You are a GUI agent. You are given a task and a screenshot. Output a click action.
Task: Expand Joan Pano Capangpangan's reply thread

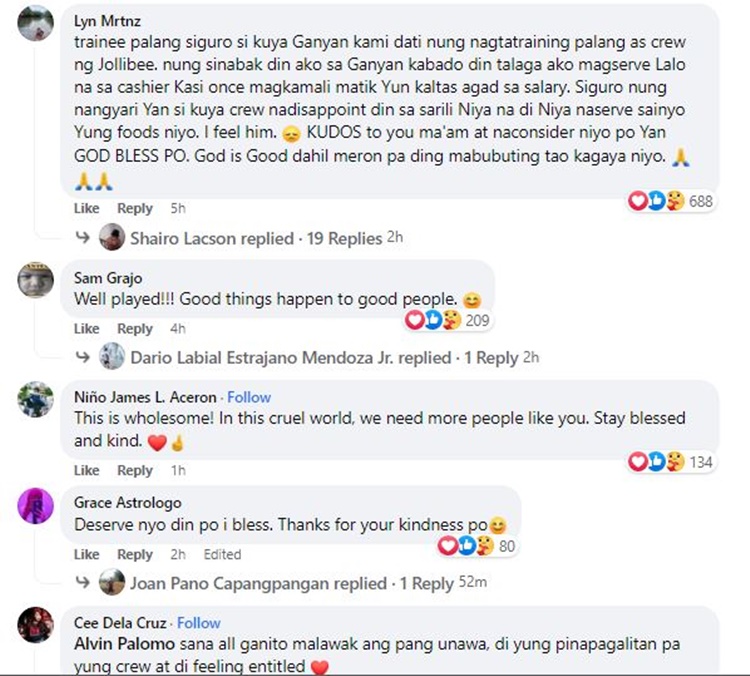pyautogui.click(x=293, y=583)
